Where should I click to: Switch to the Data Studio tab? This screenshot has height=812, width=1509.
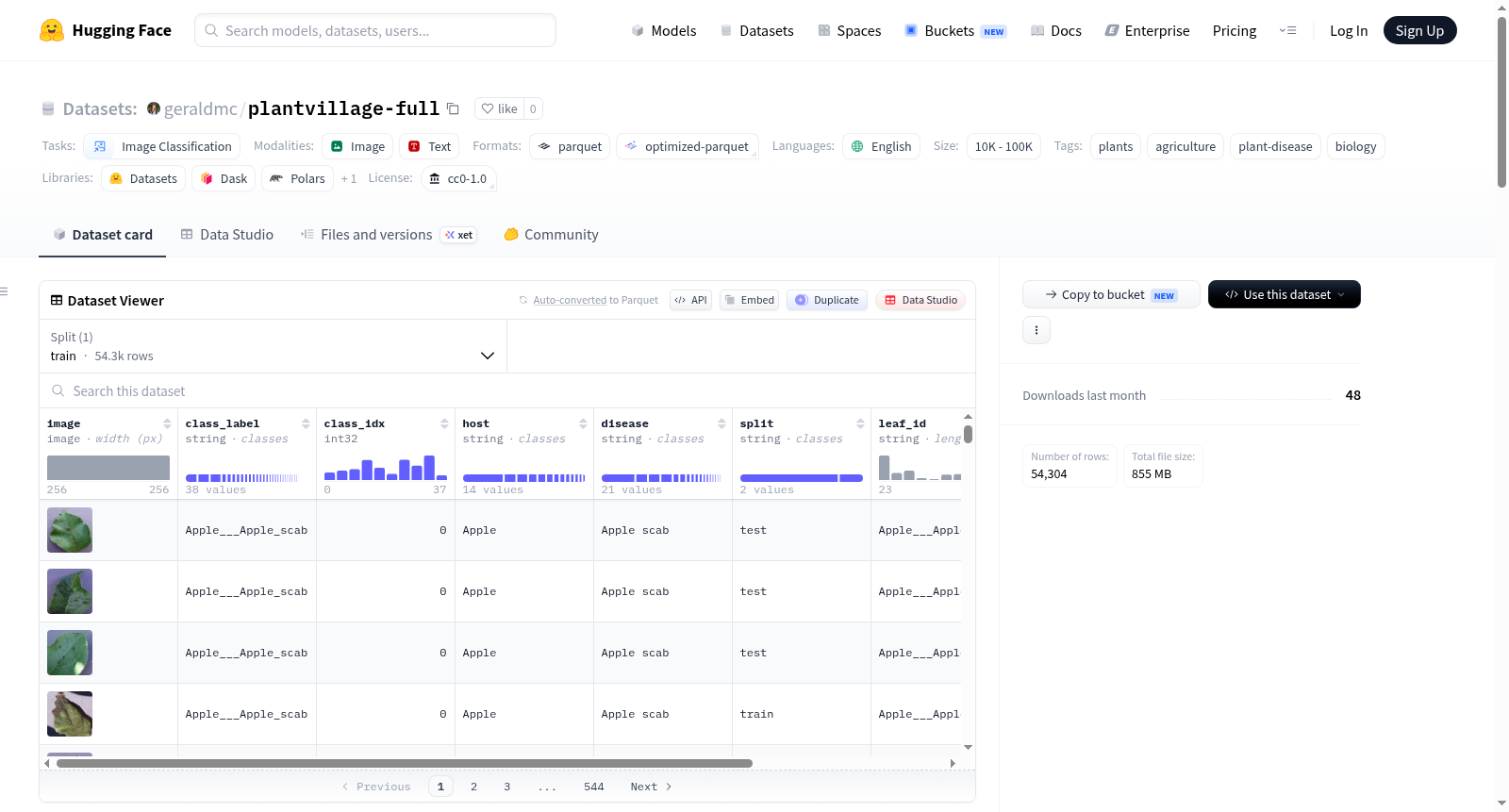pos(227,235)
